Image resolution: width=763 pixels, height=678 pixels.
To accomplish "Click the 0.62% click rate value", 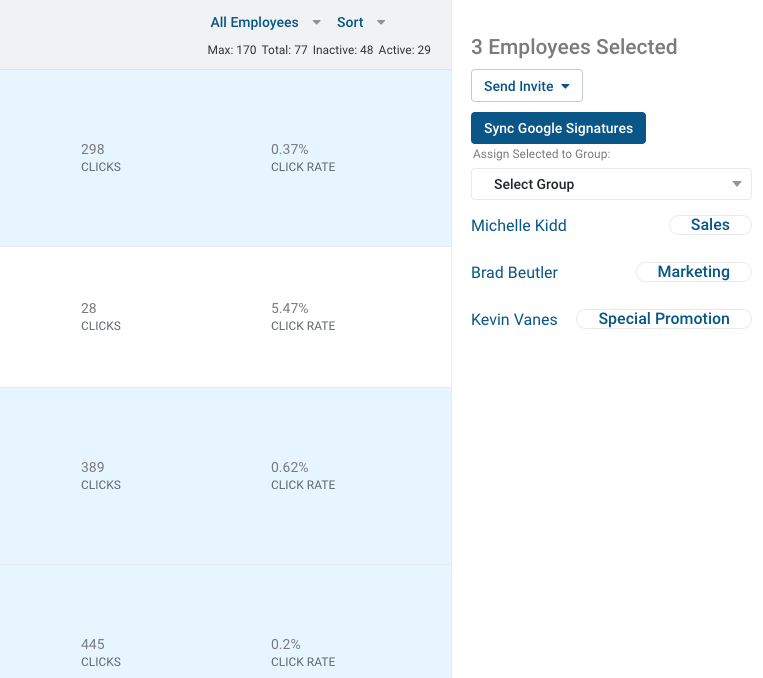I will pos(290,467).
